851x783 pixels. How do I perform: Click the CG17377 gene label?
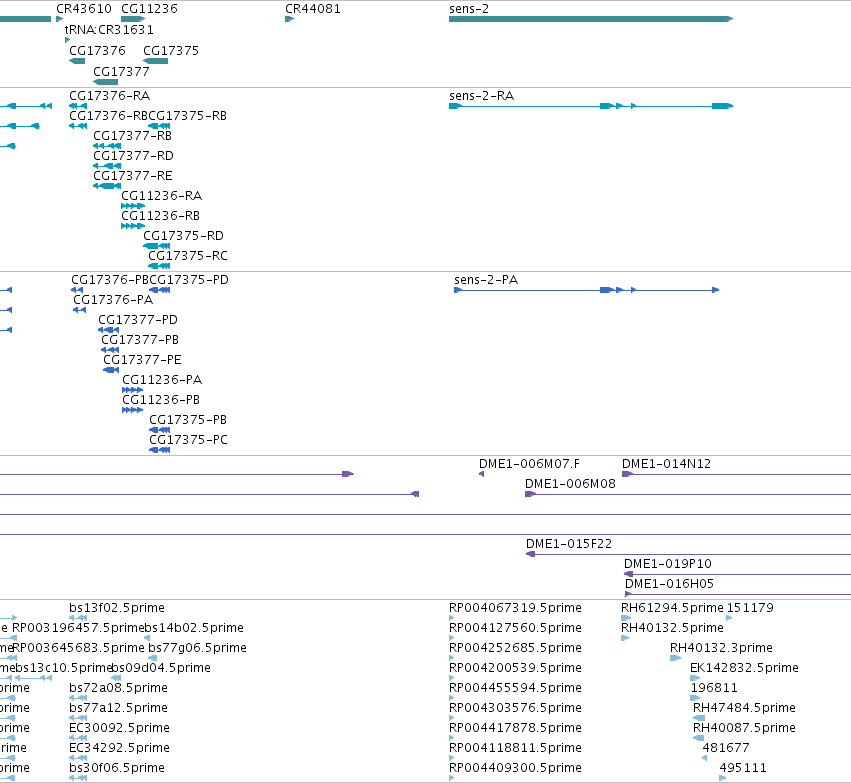121,72
